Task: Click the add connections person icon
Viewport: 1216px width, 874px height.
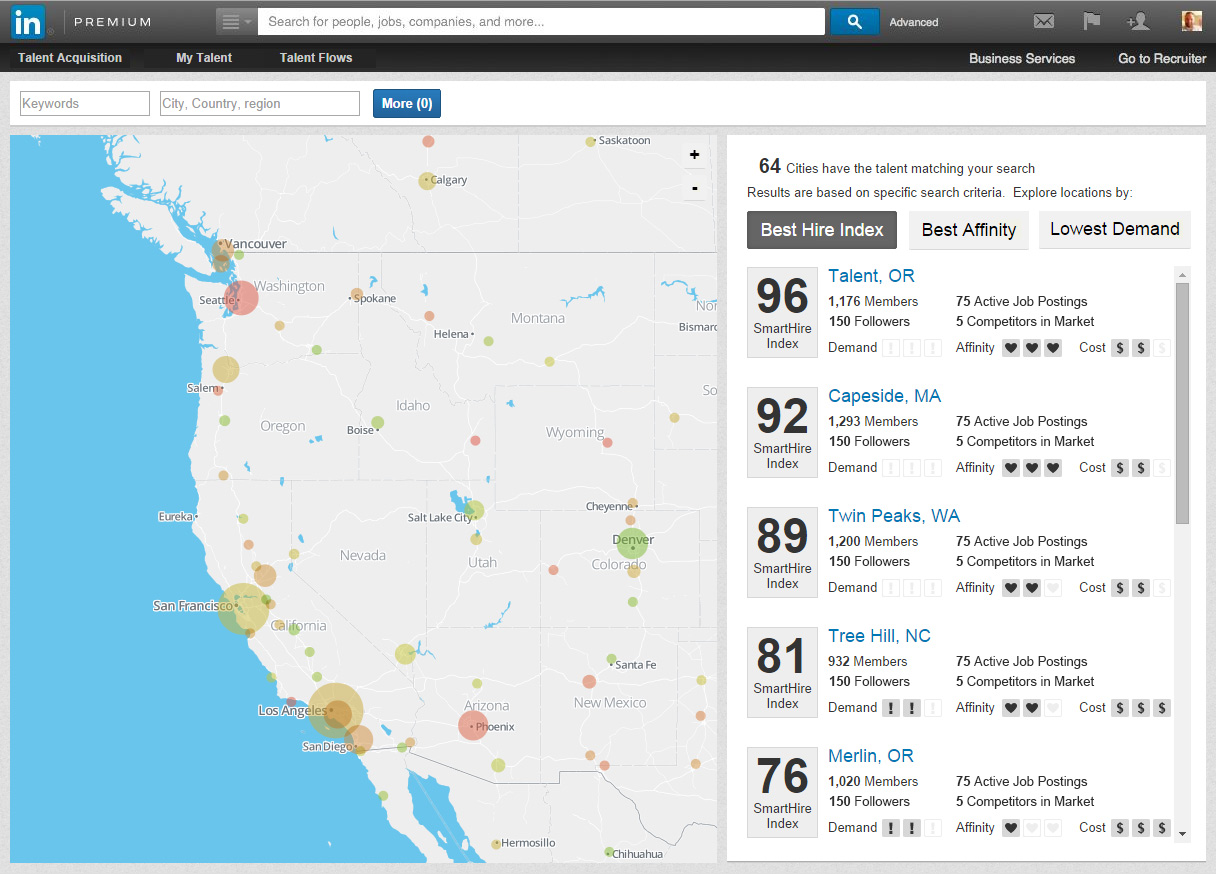Action: [1138, 21]
